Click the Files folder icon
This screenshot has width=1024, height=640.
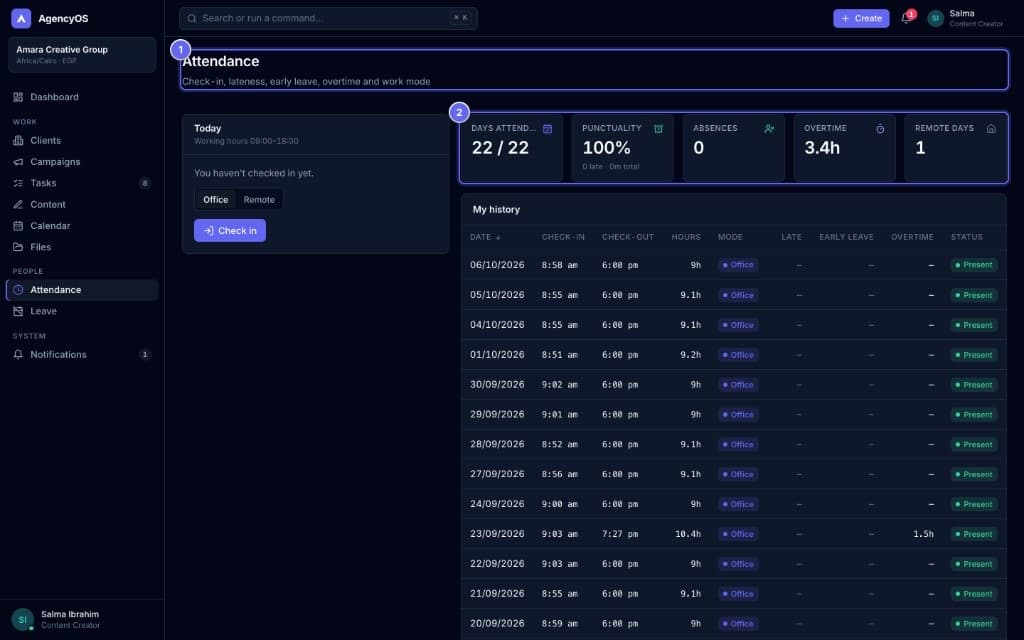coord(18,247)
